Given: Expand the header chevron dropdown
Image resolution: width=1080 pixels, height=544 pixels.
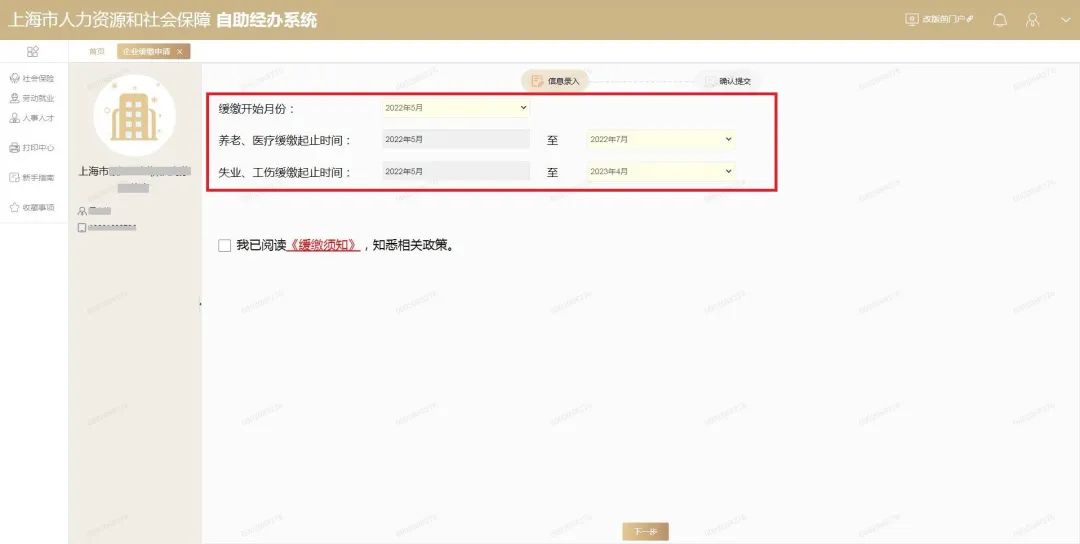Looking at the screenshot, I should click(1065, 20).
